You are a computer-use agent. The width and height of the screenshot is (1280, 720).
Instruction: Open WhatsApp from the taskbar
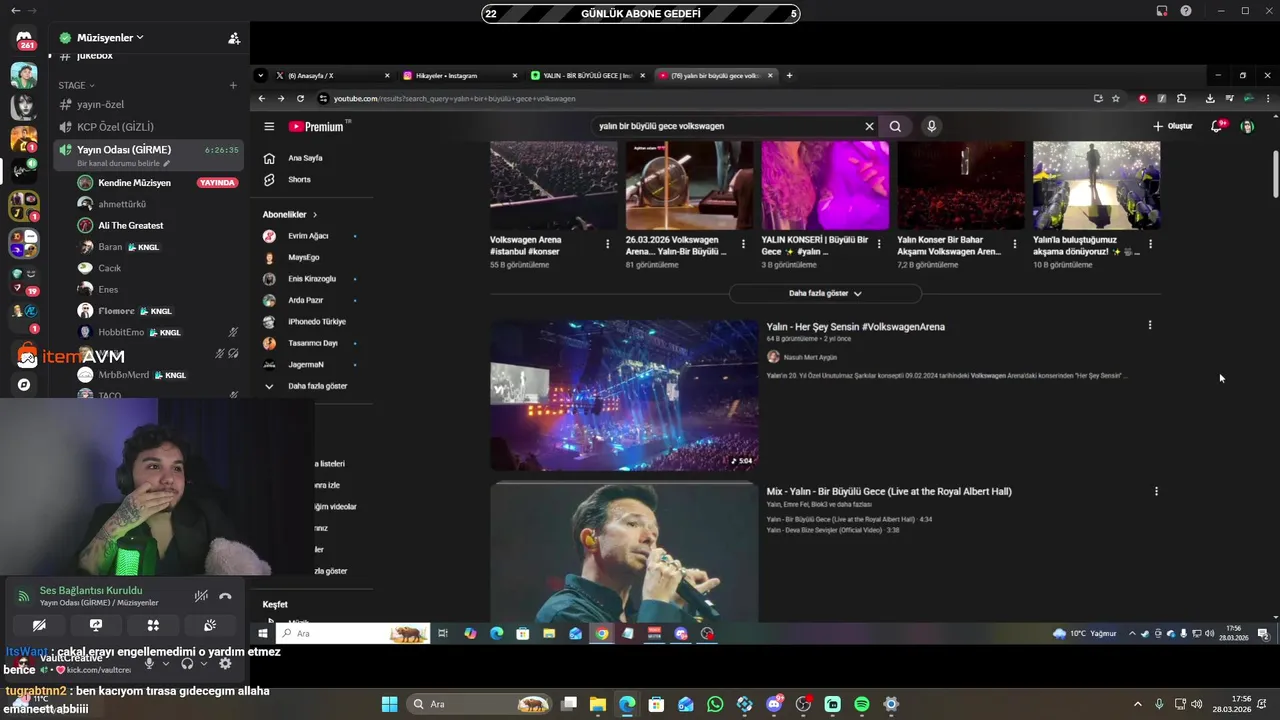coord(715,704)
